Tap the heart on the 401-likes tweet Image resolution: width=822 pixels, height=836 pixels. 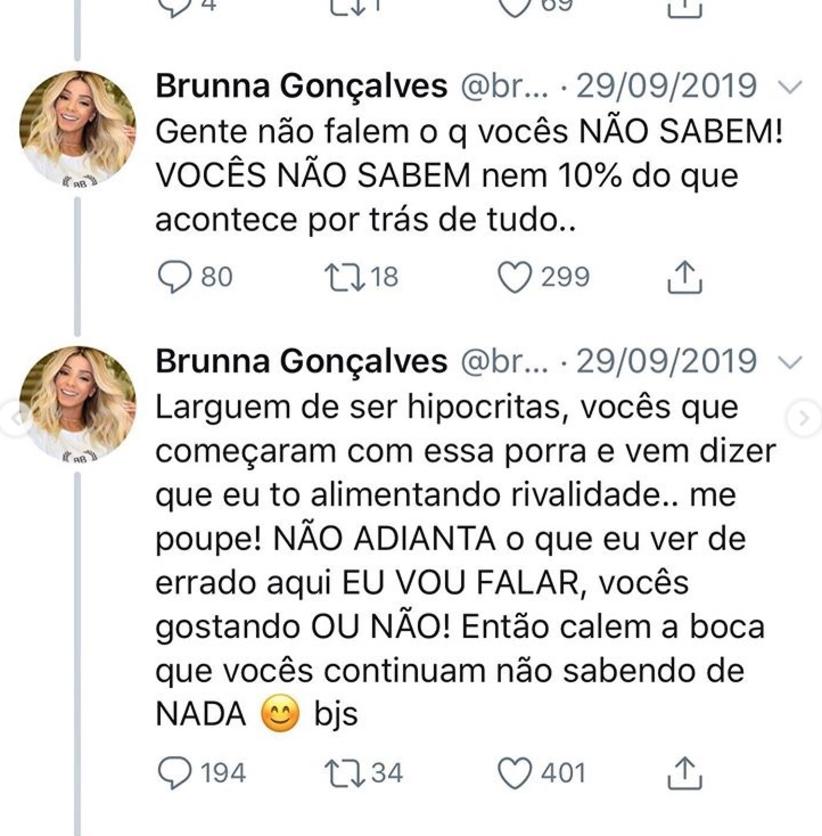(514, 773)
